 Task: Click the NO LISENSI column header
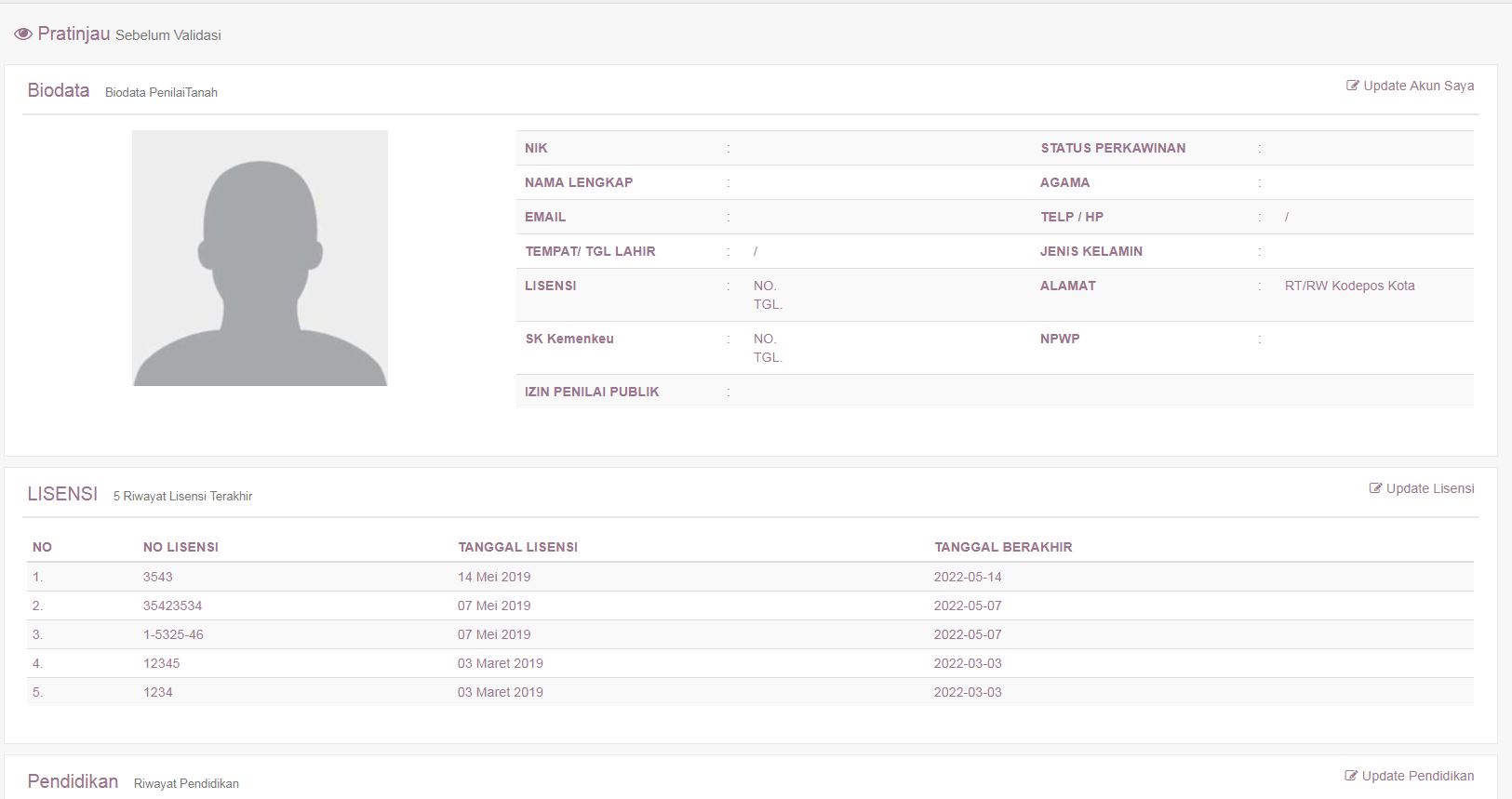(x=181, y=547)
